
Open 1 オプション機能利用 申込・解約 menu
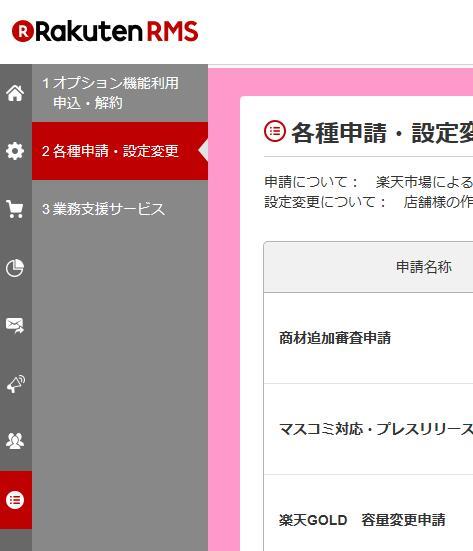(120, 93)
